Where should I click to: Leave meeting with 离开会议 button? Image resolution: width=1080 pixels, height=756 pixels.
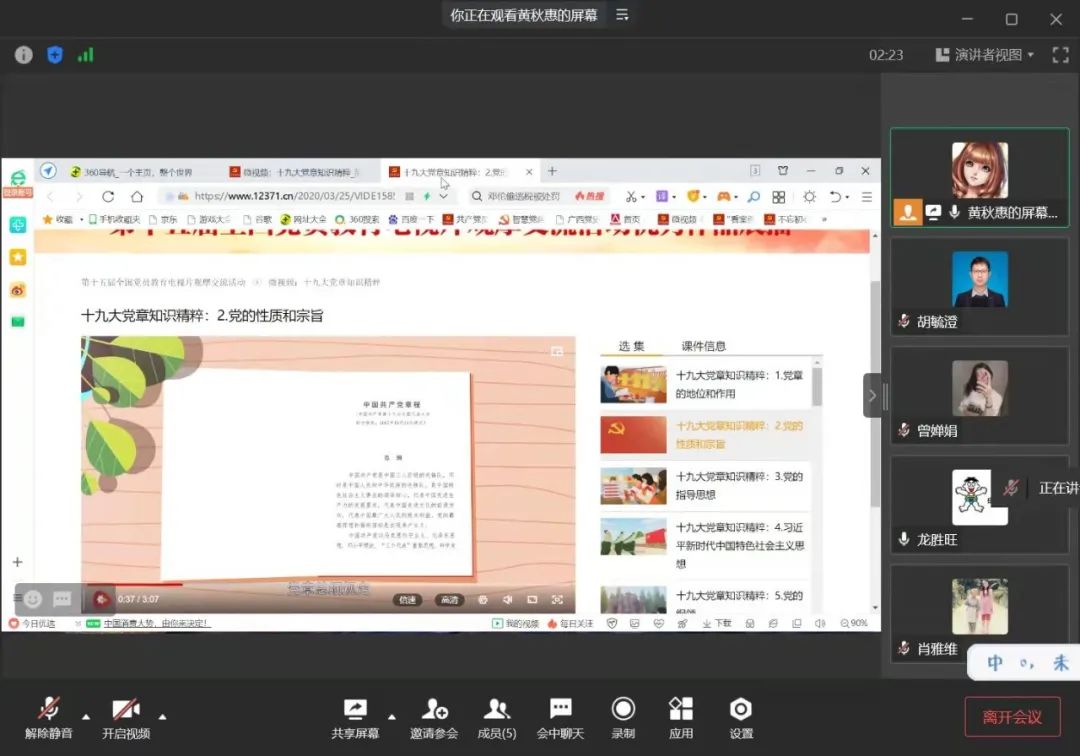tap(1012, 717)
